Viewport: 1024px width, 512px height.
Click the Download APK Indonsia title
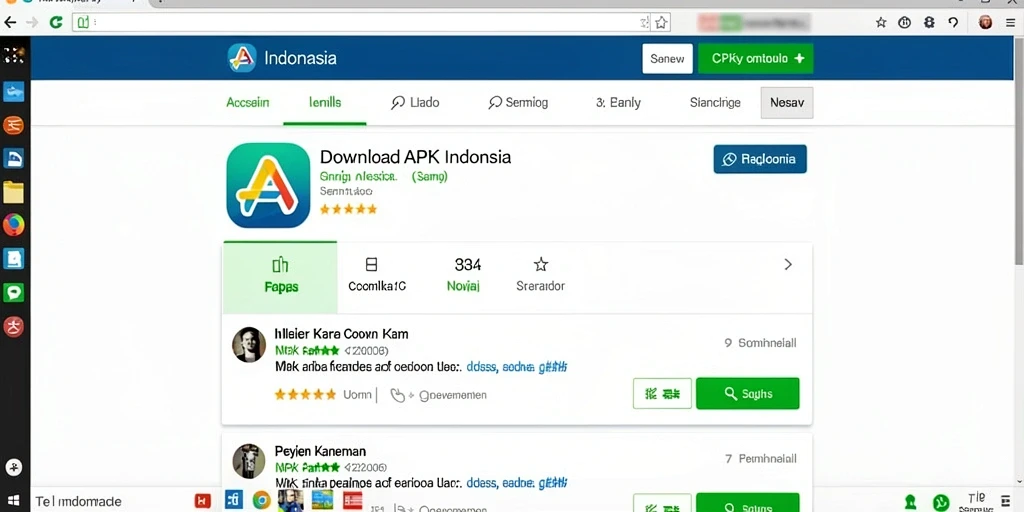(x=415, y=157)
